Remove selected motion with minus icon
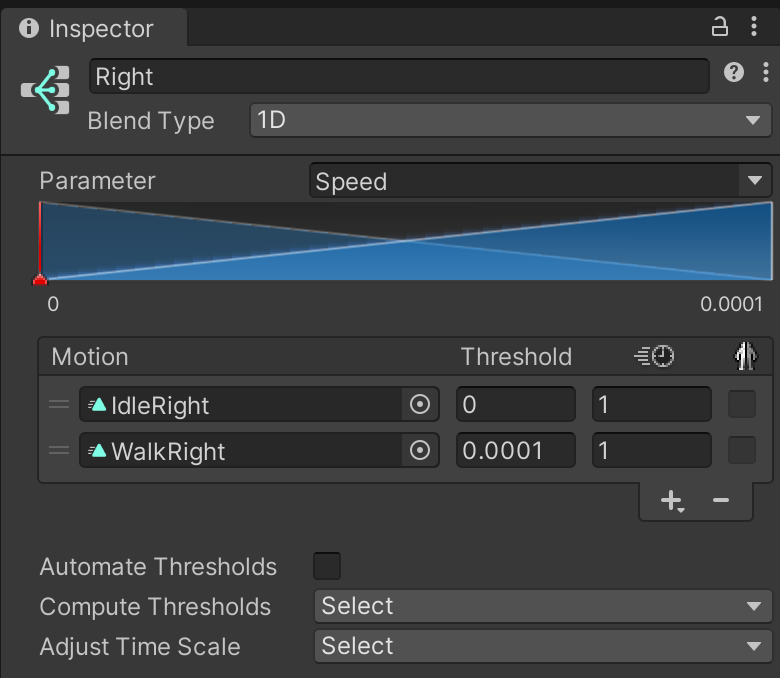The image size is (780, 678). tap(721, 500)
